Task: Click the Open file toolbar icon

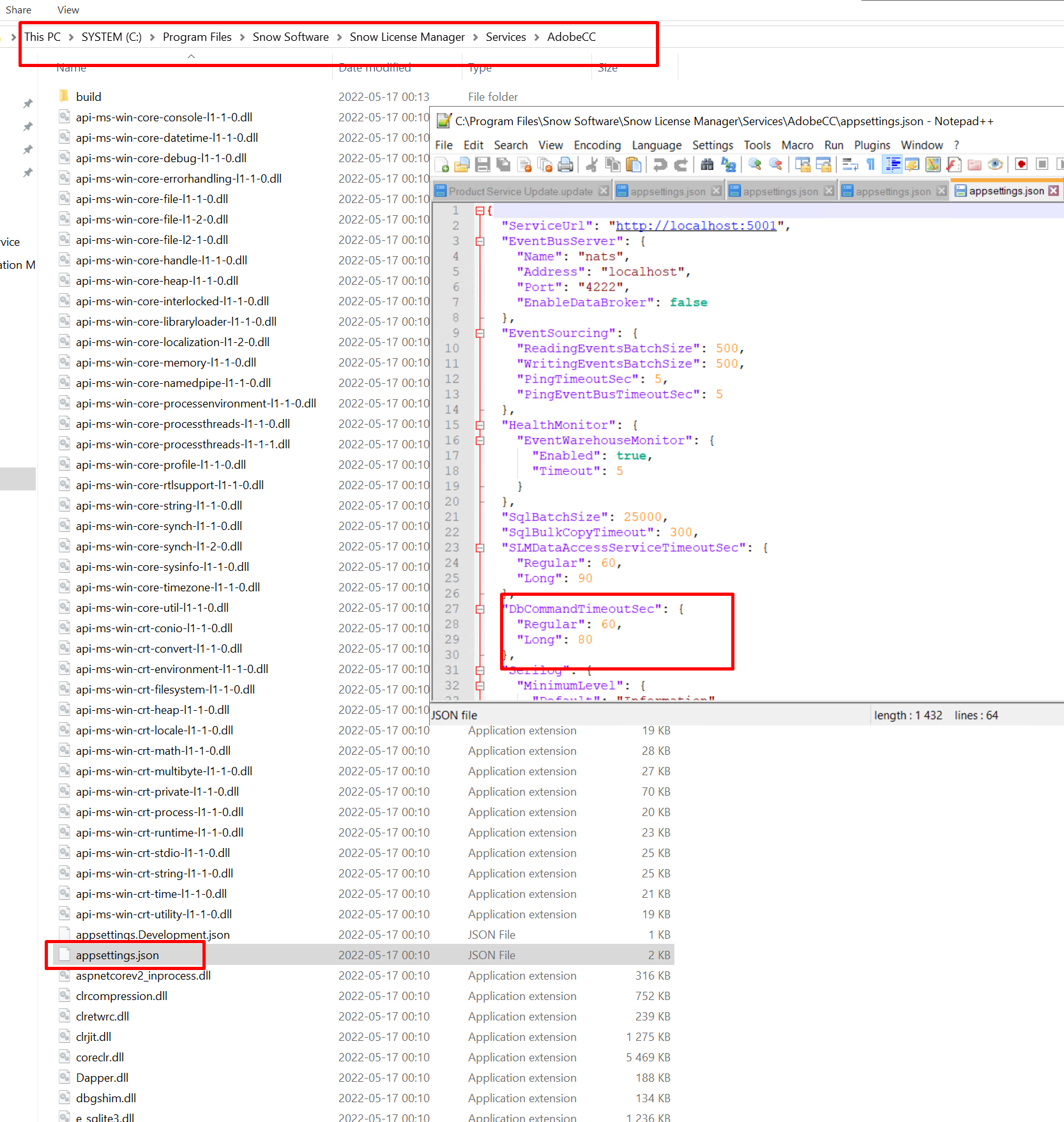Action: click(x=462, y=165)
